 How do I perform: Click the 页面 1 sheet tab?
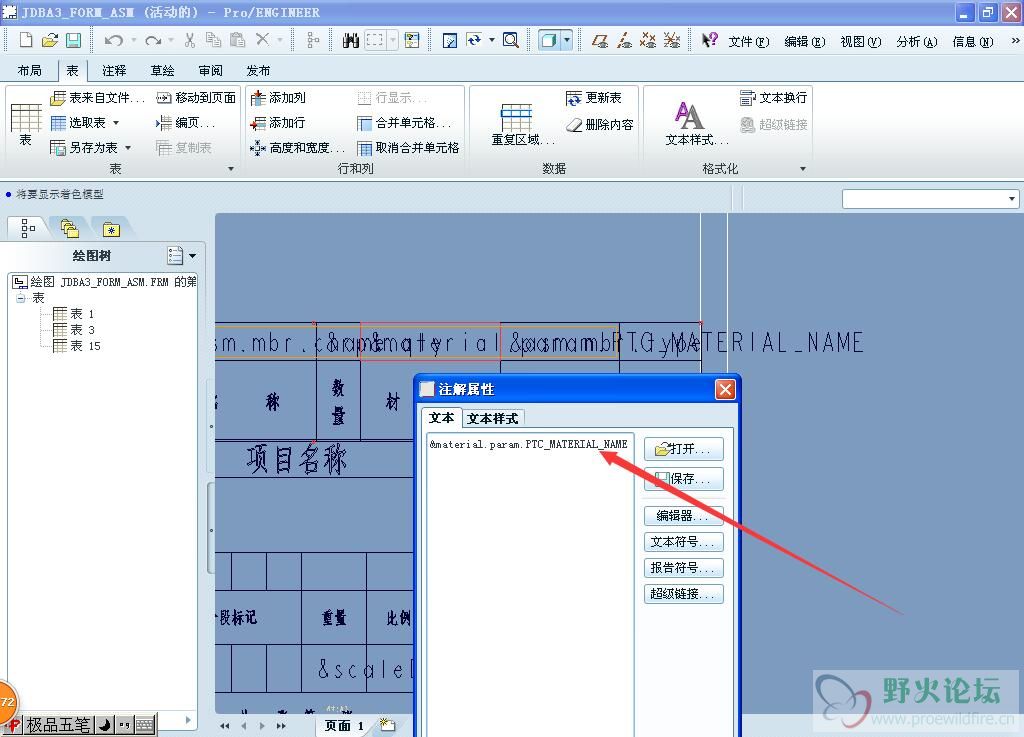(x=344, y=725)
